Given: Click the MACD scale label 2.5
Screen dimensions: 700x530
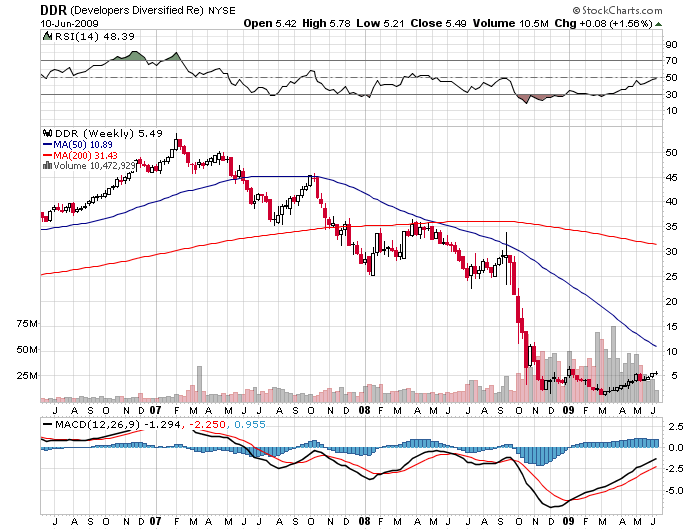Looking at the screenshot, I should (676, 427).
